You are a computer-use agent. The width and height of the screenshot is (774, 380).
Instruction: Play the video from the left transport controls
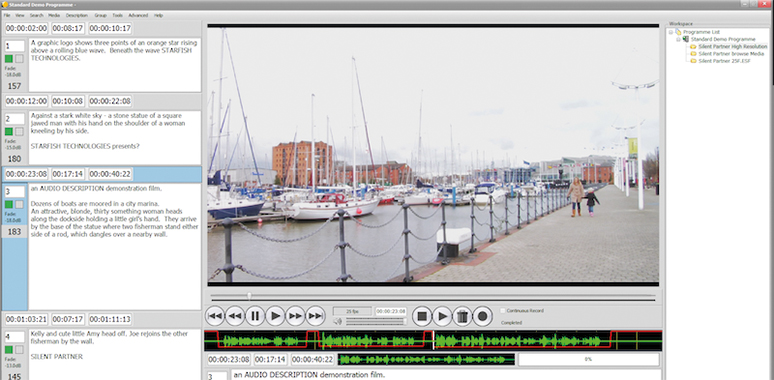click(x=275, y=316)
